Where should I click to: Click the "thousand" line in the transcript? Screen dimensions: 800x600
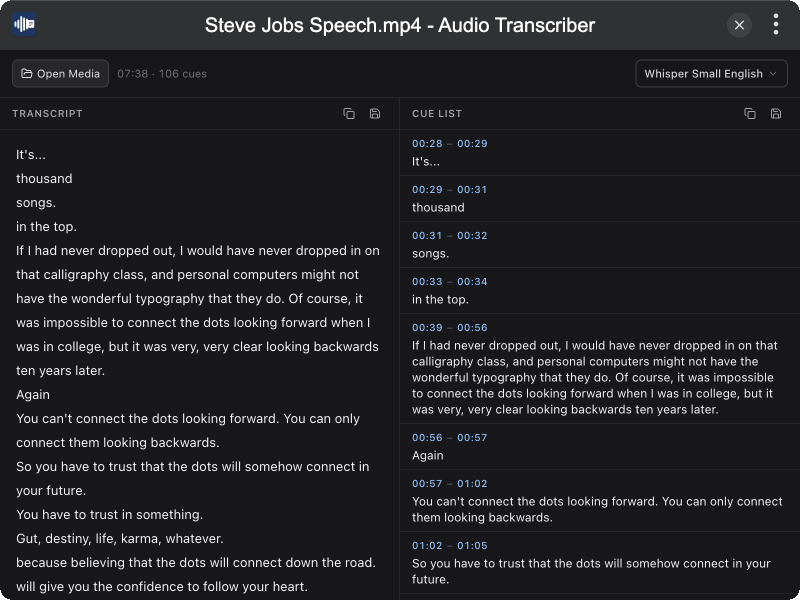tap(44, 179)
